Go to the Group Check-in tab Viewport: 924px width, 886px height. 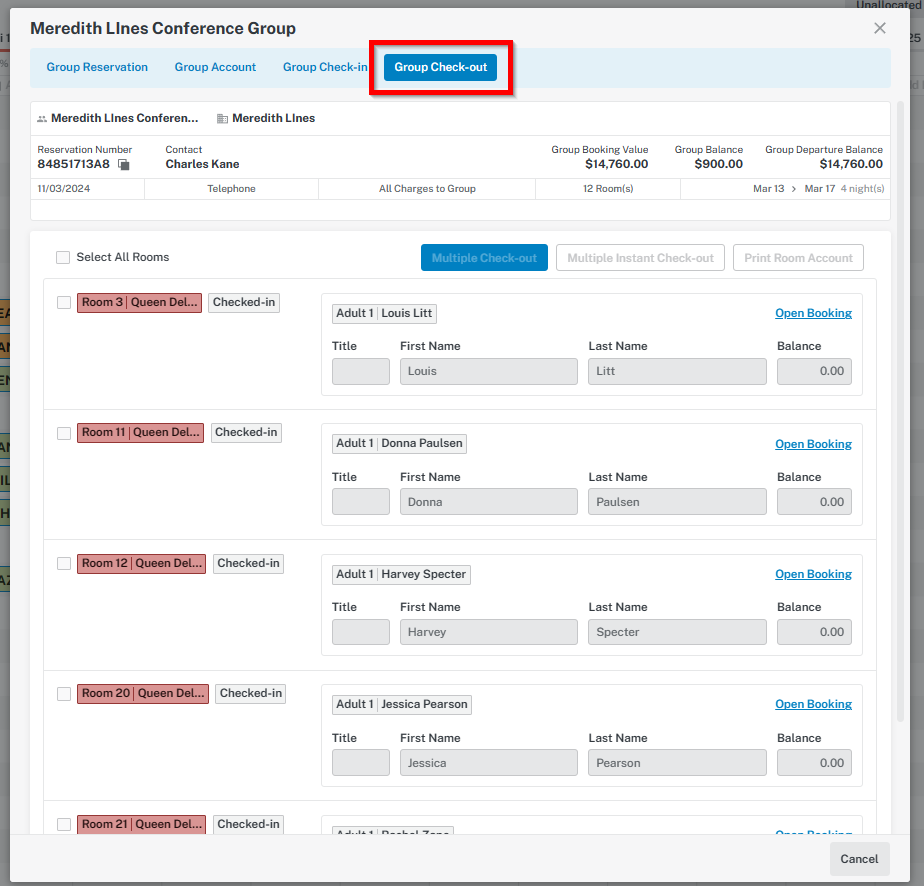click(325, 67)
